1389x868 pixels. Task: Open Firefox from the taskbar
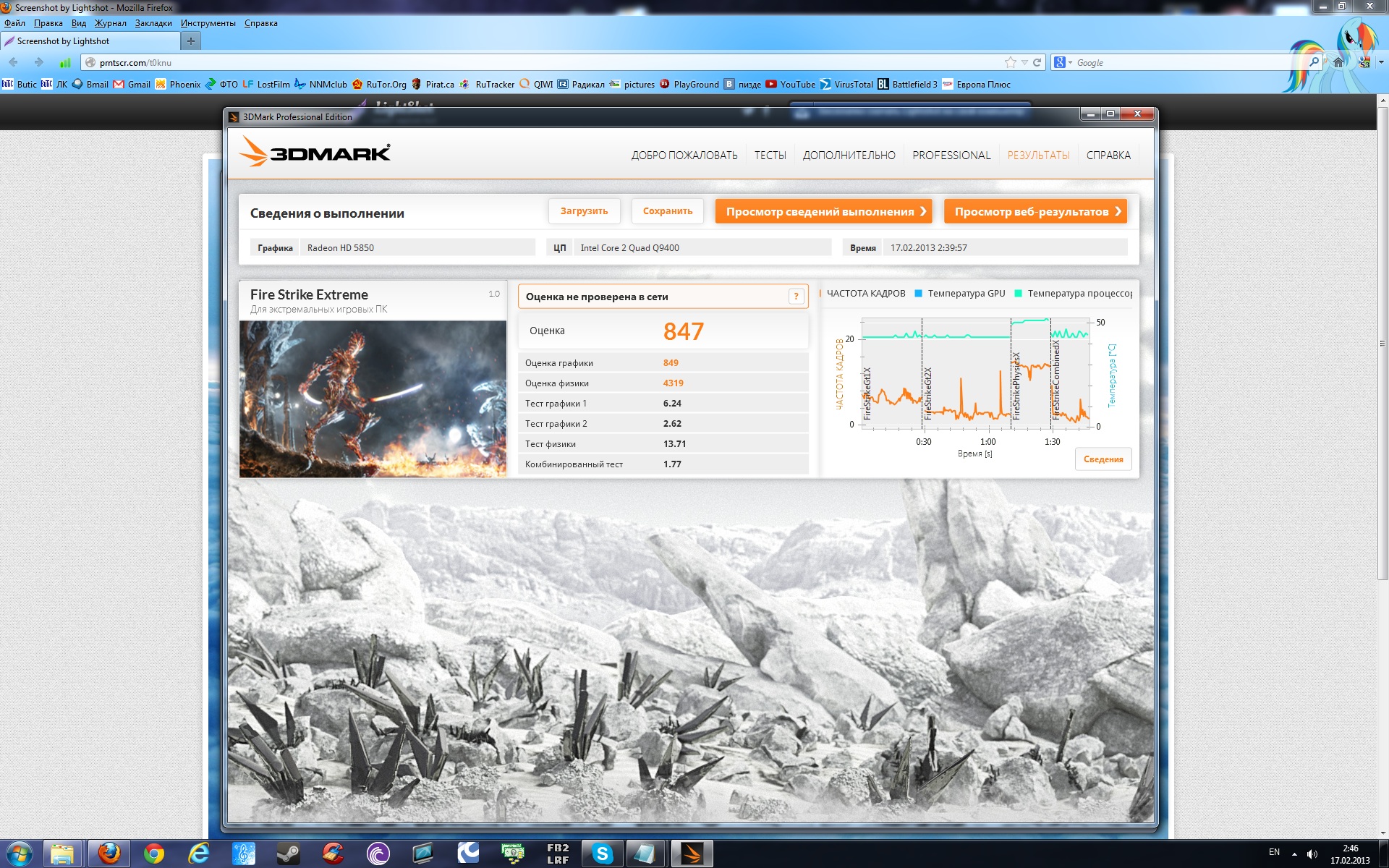pyautogui.click(x=109, y=854)
